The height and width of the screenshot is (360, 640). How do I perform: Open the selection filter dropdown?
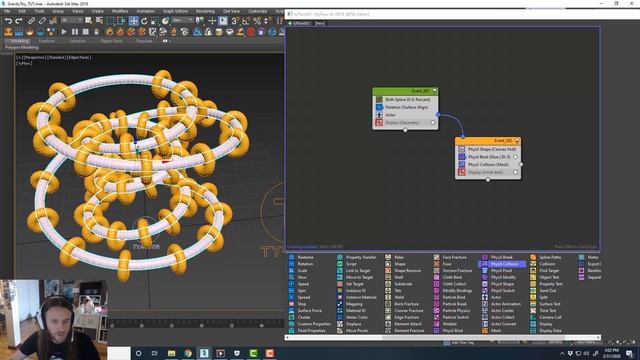[71, 20]
